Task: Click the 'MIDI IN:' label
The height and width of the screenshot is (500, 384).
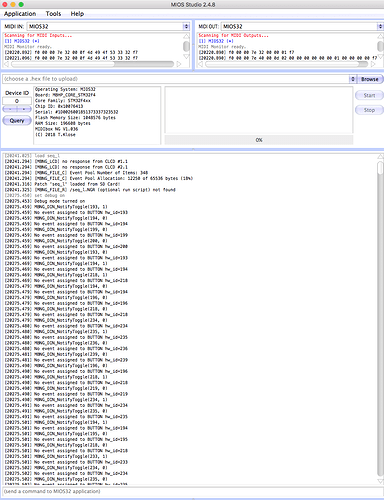Action: point(14,26)
